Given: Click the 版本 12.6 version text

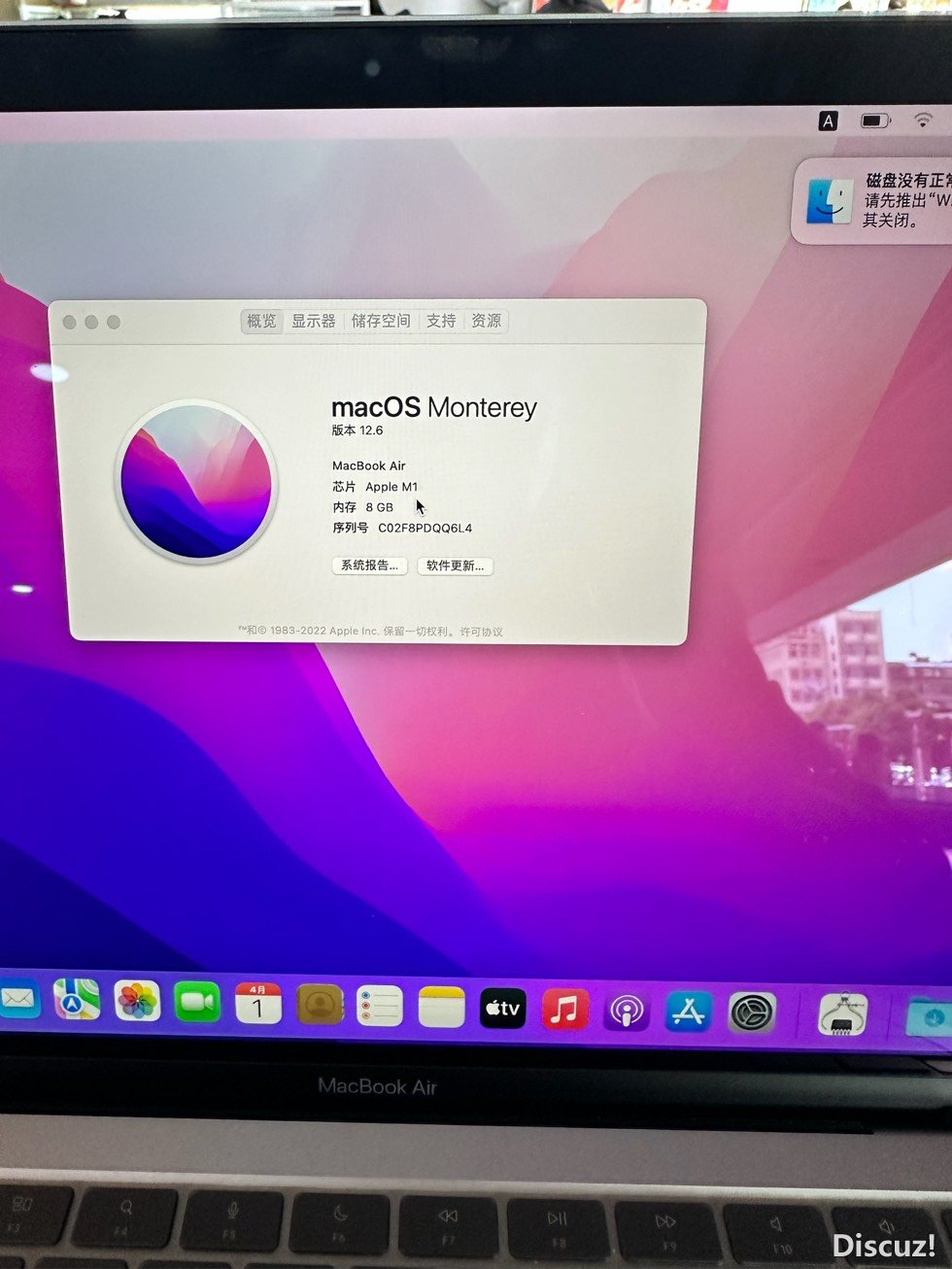Looking at the screenshot, I should point(357,430).
